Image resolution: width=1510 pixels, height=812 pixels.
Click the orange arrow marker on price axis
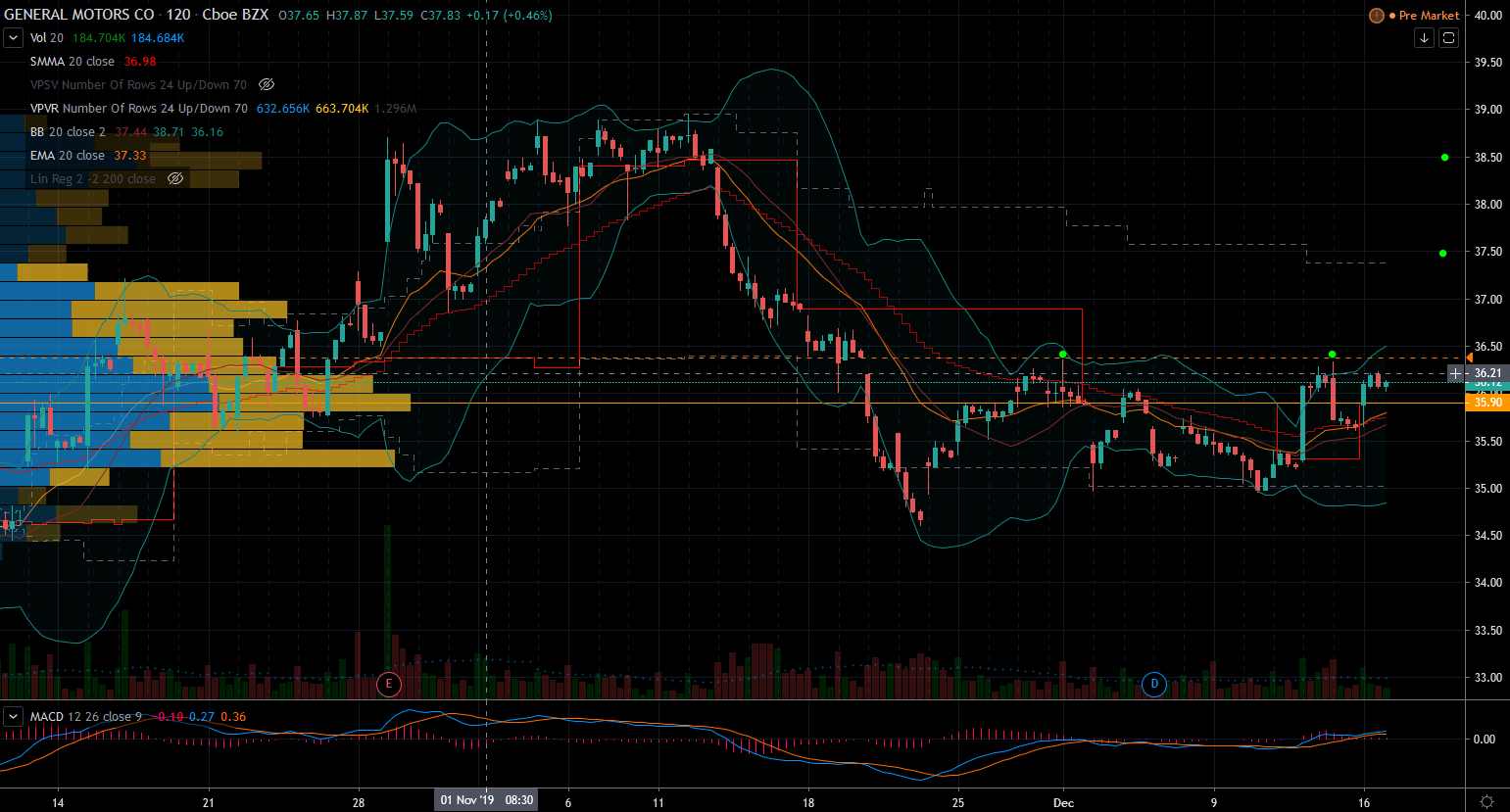(x=1468, y=357)
